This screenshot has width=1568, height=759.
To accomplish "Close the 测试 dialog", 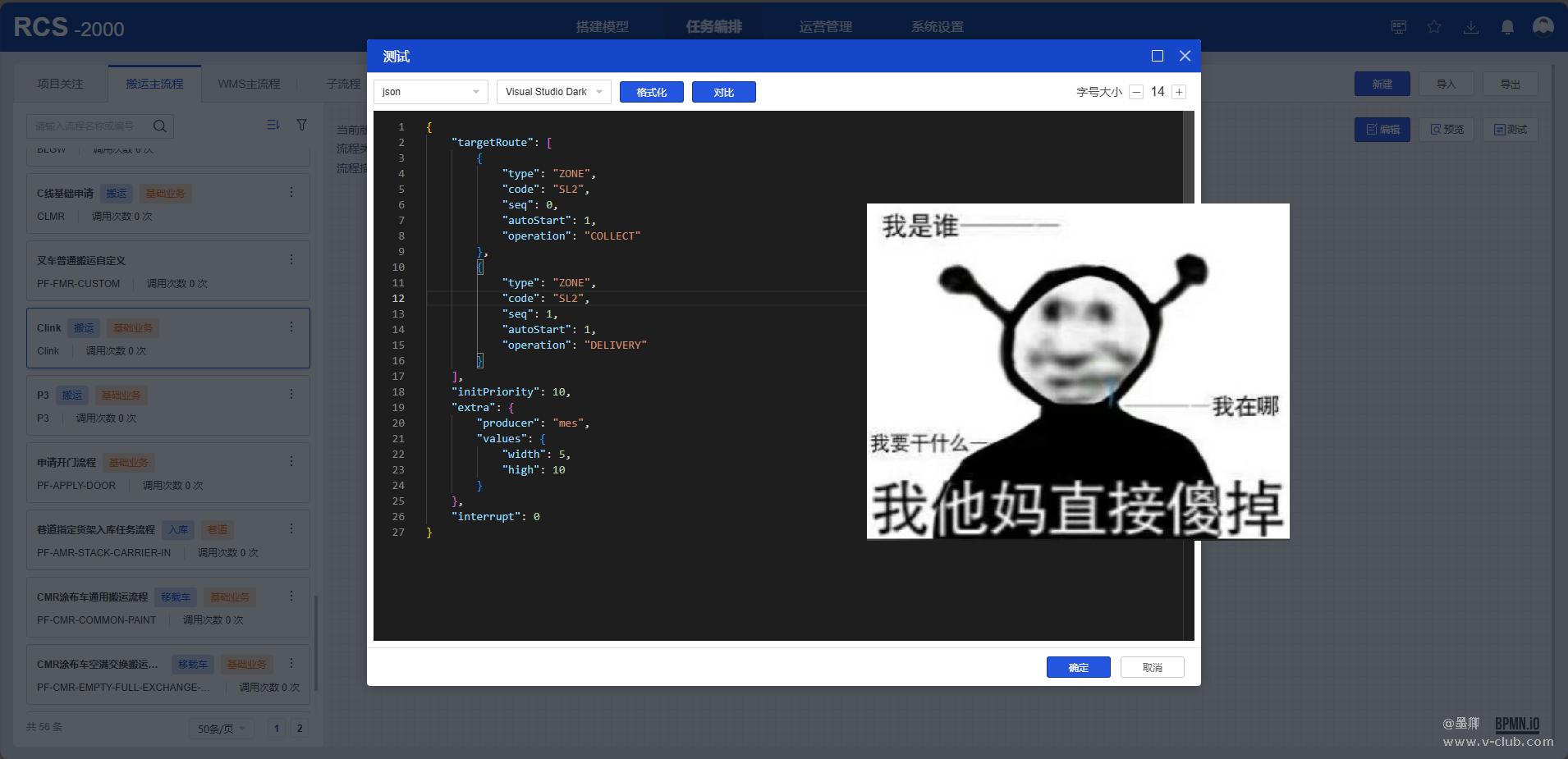I will (x=1185, y=56).
